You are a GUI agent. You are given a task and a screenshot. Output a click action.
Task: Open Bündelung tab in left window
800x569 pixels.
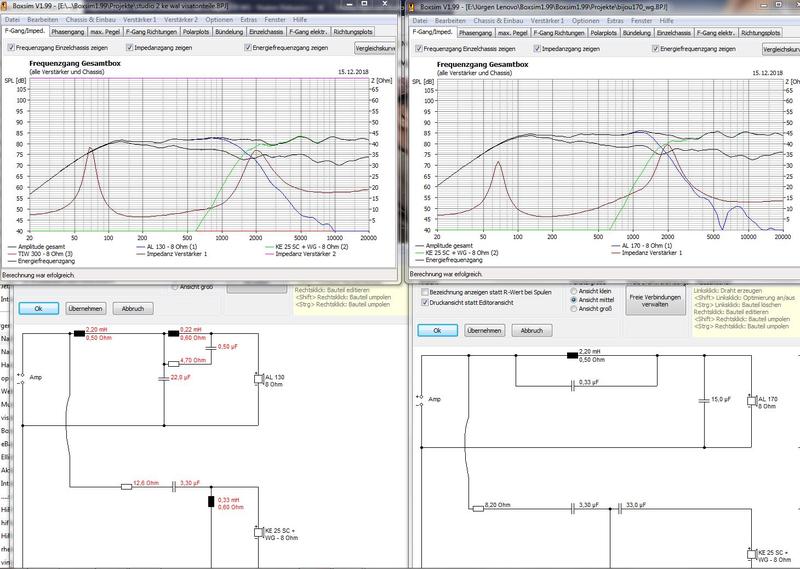229,32
